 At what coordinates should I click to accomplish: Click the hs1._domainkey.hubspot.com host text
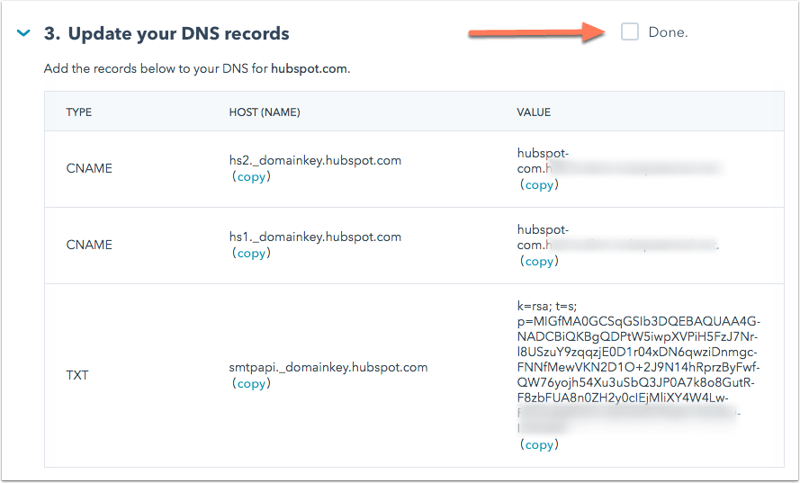[315, 237]
